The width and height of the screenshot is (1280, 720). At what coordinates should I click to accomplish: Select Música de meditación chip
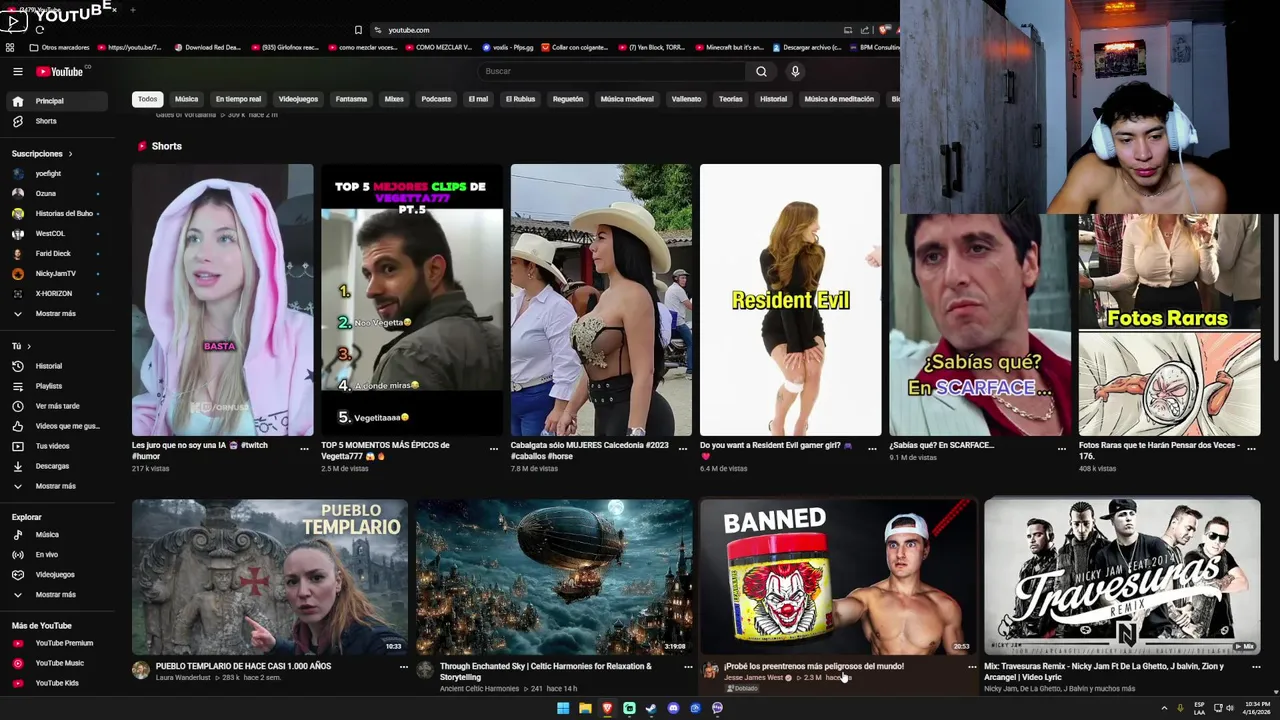[839, 99]
